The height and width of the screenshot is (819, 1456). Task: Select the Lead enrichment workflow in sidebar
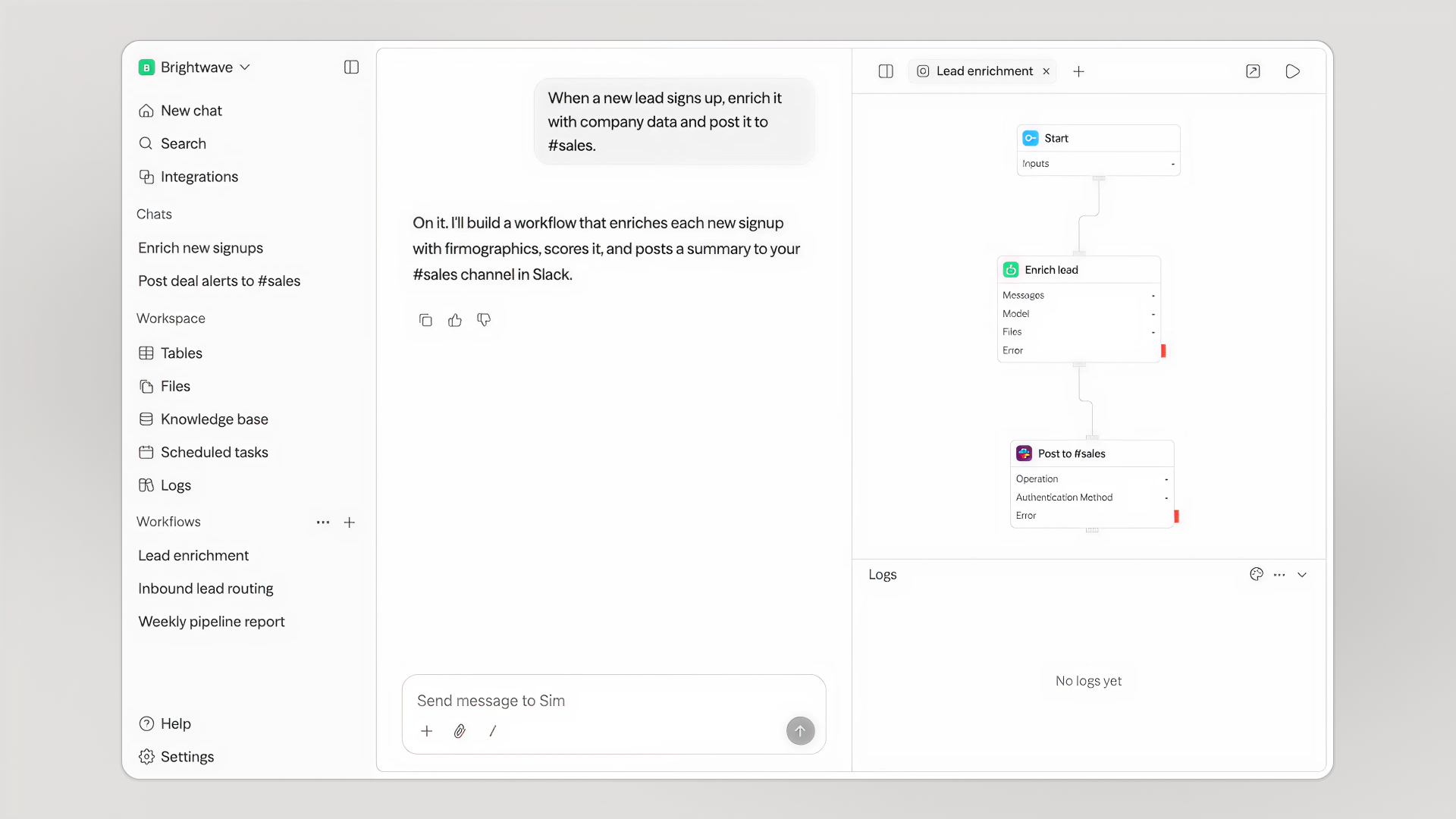click(x=193, y=556)
